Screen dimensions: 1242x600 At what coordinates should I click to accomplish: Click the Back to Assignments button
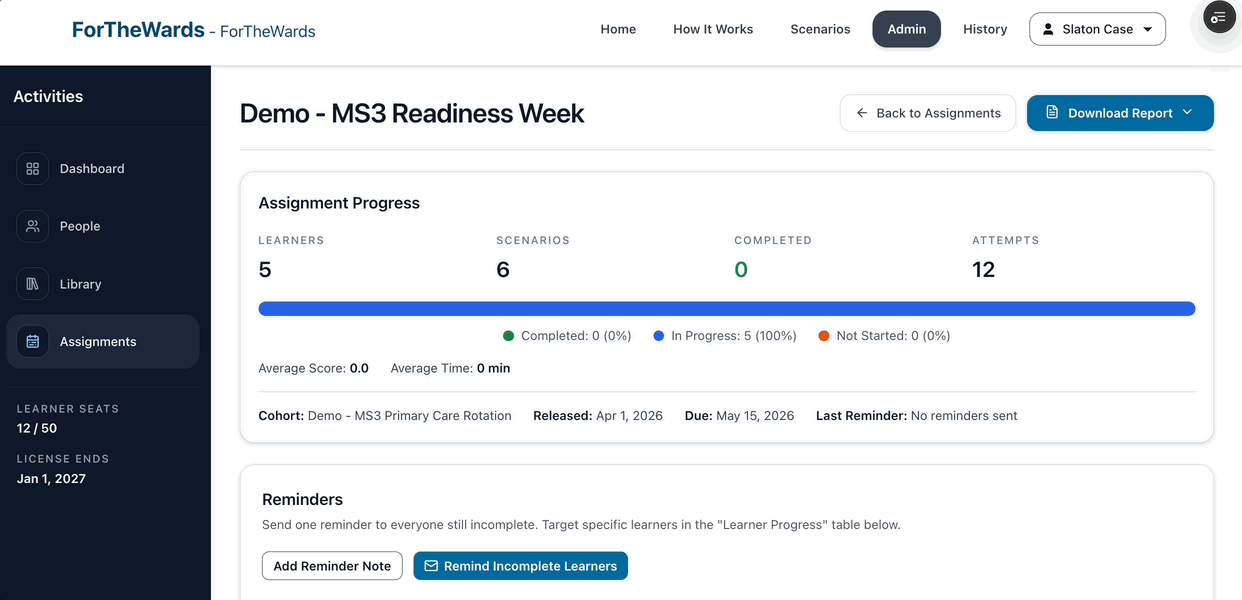[927, 113]
